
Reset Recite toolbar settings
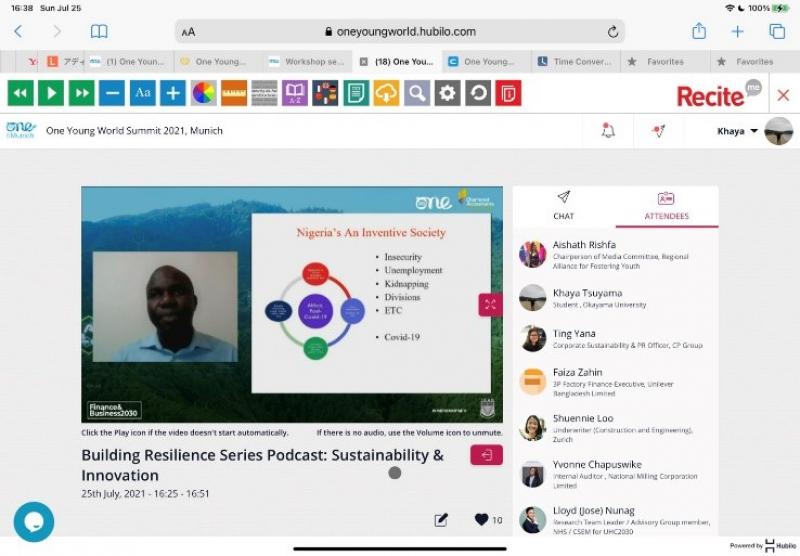click(x=478, y=93)
